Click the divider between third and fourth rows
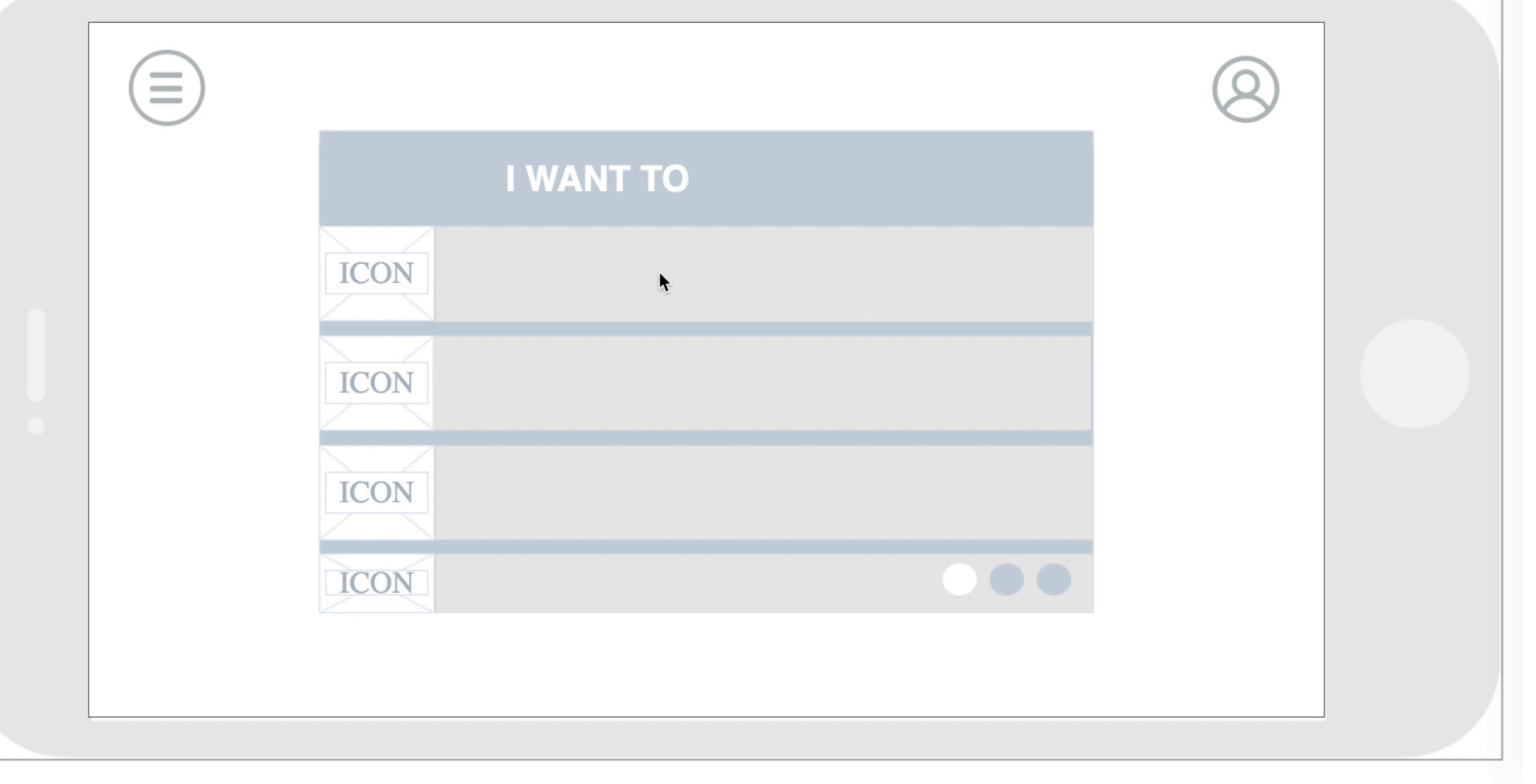This screenshot has height=784, width=1536. coord(706,547)
